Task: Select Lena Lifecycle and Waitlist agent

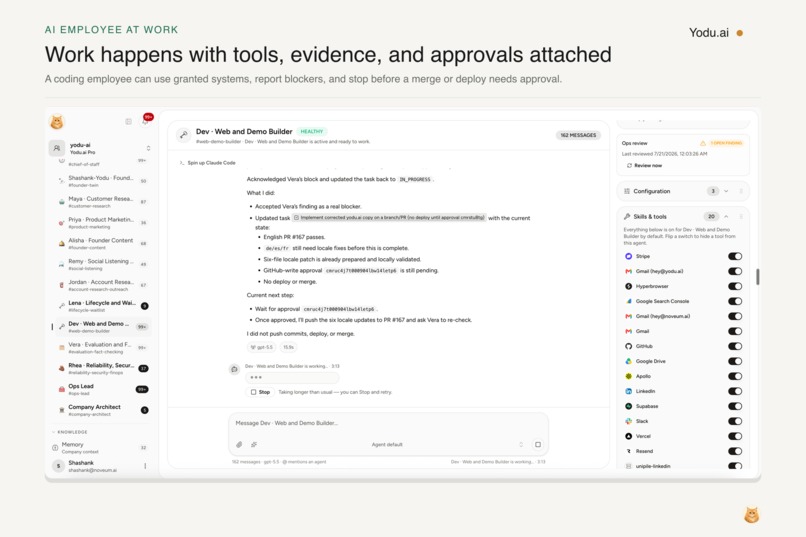Action: [101, 306]
